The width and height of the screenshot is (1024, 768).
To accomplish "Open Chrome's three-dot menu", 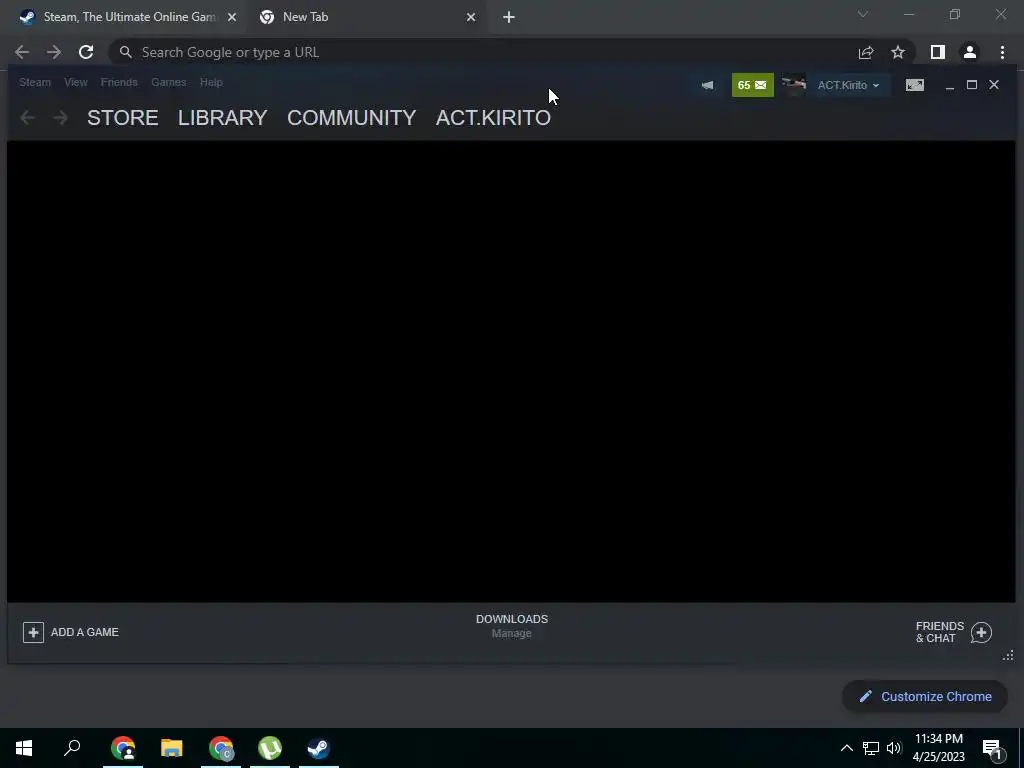I will (1002, 52).
